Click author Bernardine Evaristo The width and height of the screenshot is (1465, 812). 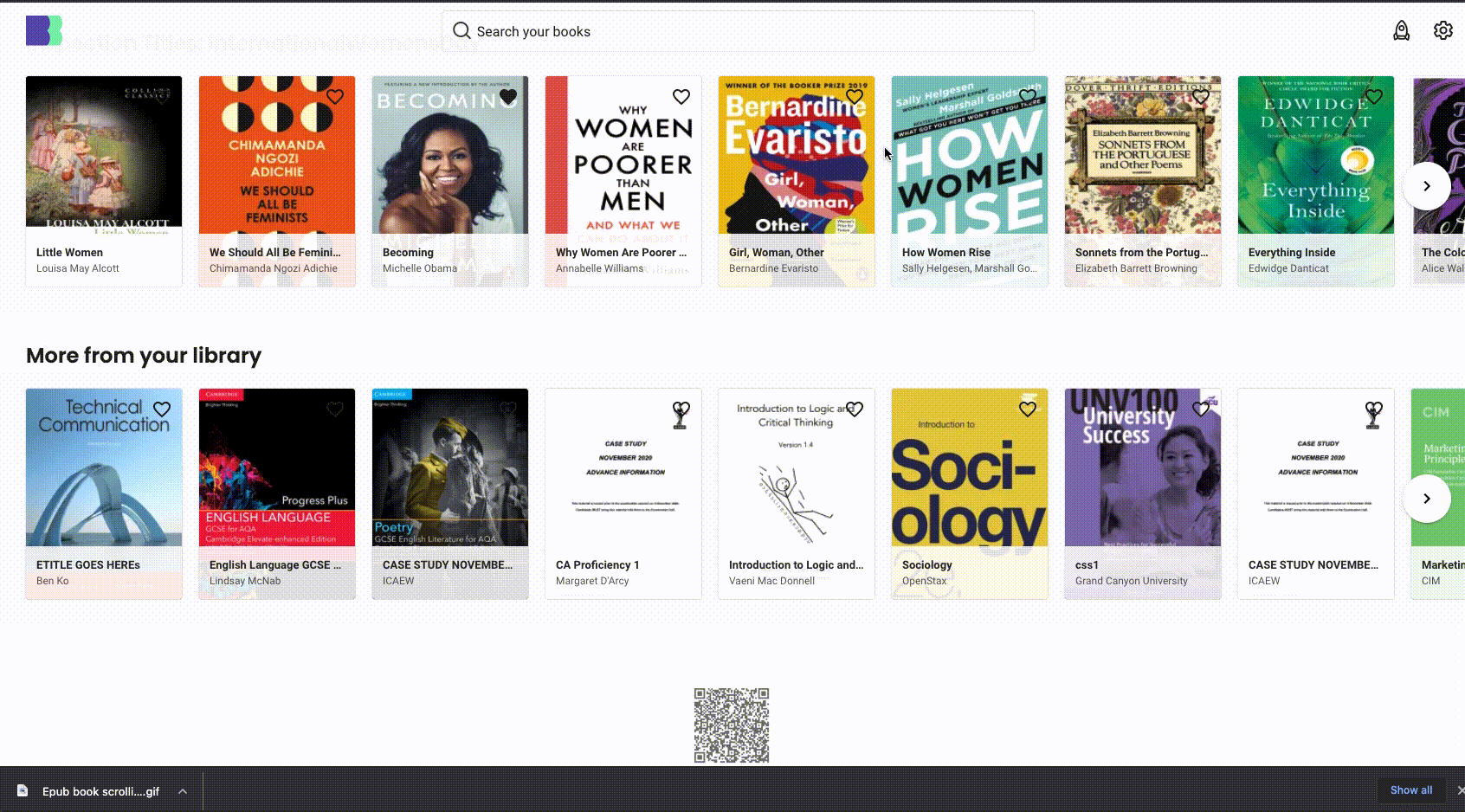pos(773,268)
